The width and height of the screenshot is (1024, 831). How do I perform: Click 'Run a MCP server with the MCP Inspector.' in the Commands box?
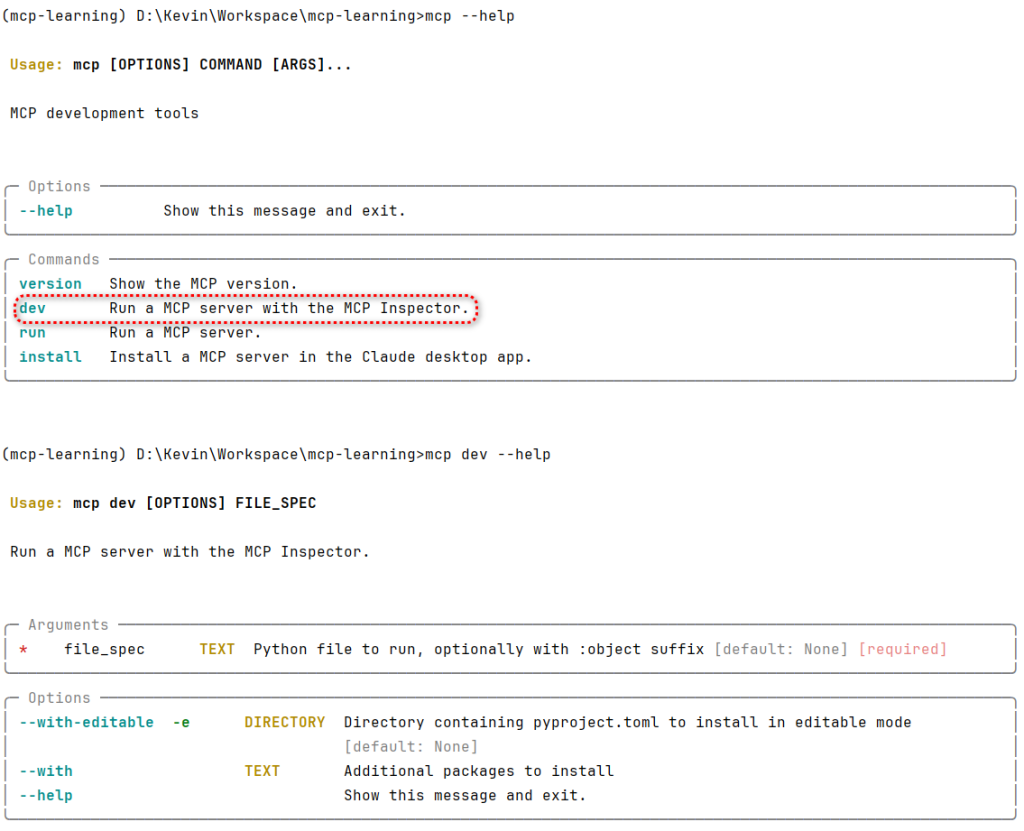pos(289,308)
